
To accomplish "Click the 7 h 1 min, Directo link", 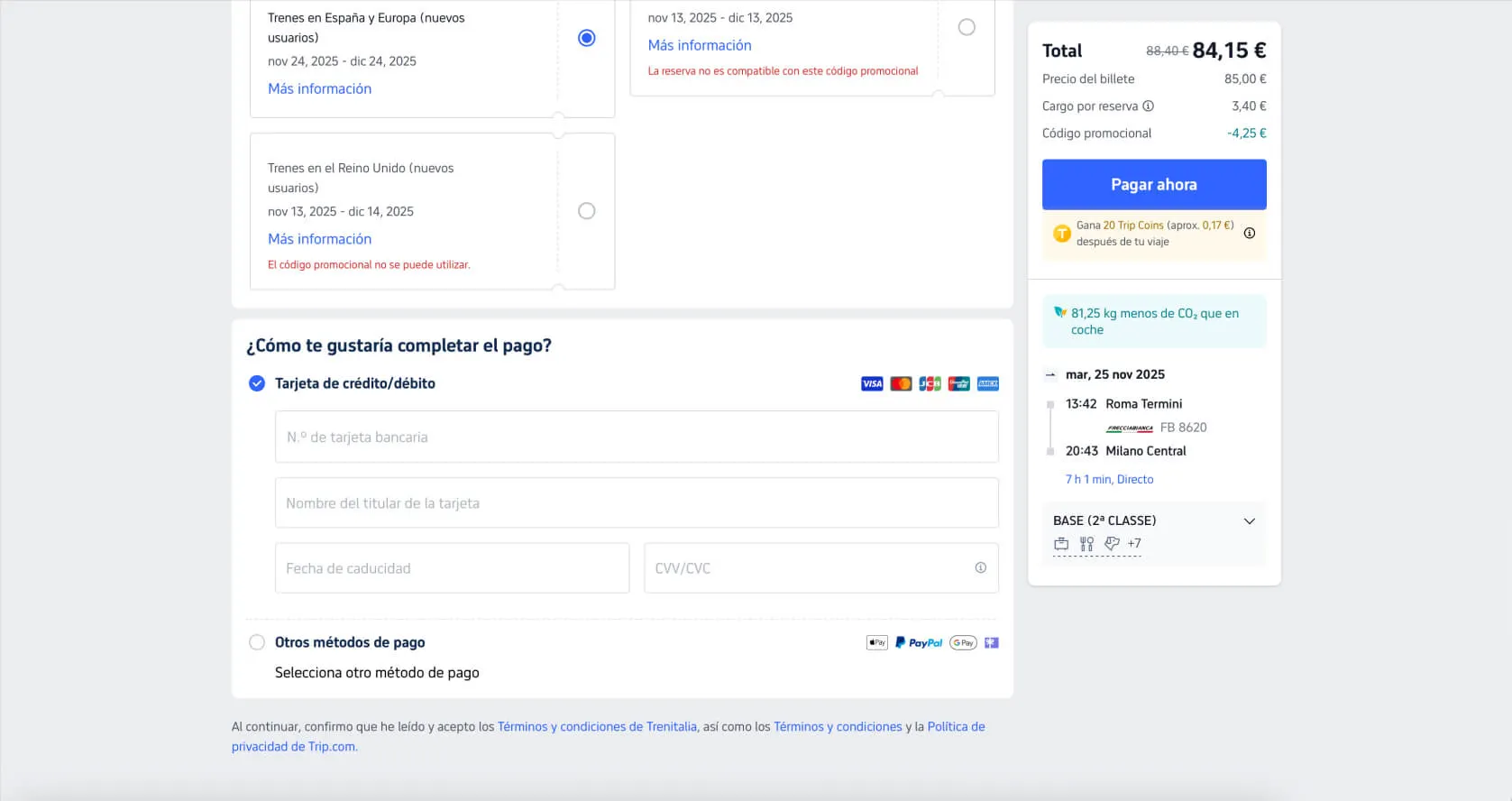I will (1109, 480).
